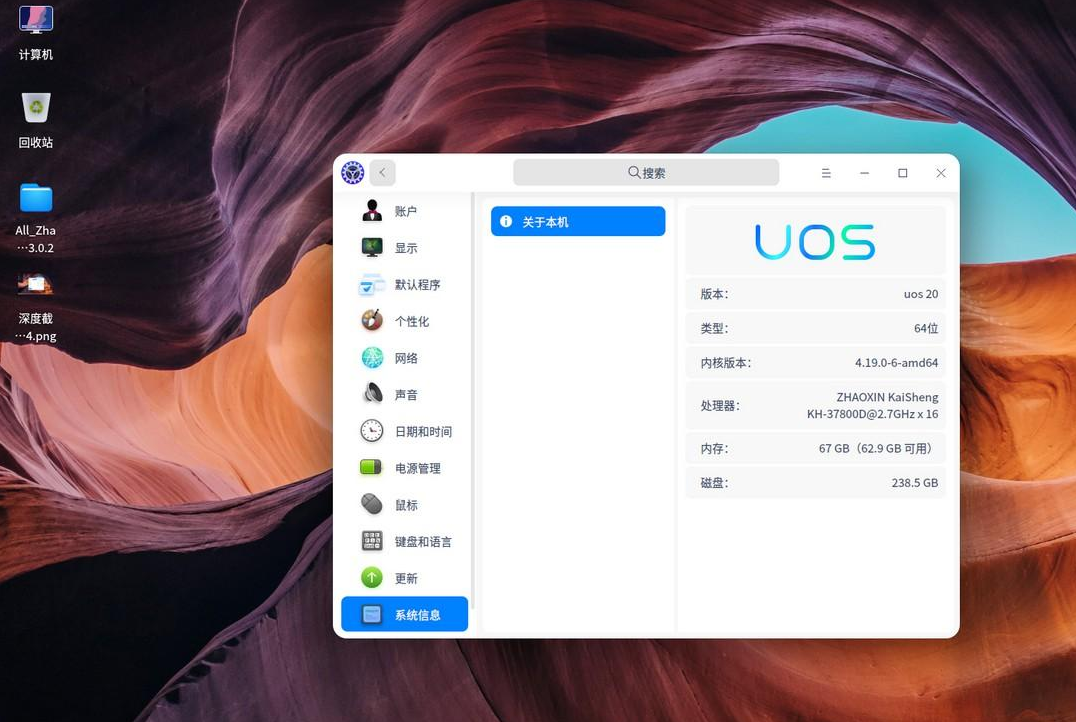1076x722 pixels.
Task: Open the 显示 display settings icon
Action: click(x=372, y=247)
